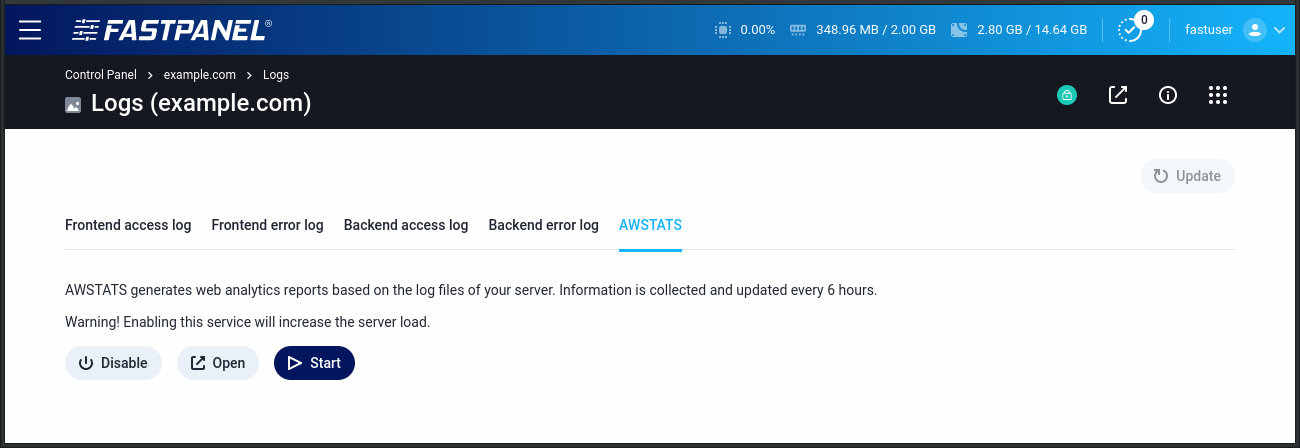This screenshot has height=448, width=1300.
Task: Click the fastuser avatar icon
Action: (x=1254, y=30)
